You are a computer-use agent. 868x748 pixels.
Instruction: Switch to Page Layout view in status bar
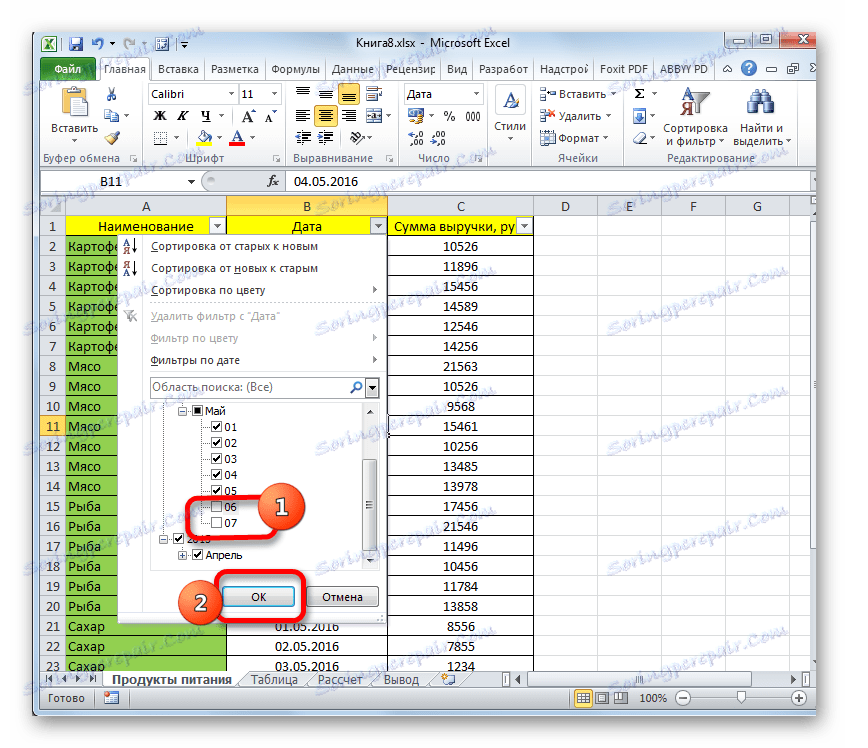(x=602, y=698)
